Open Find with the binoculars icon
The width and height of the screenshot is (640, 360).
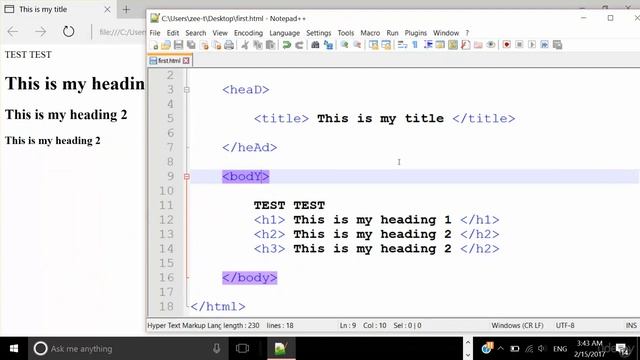315,45
